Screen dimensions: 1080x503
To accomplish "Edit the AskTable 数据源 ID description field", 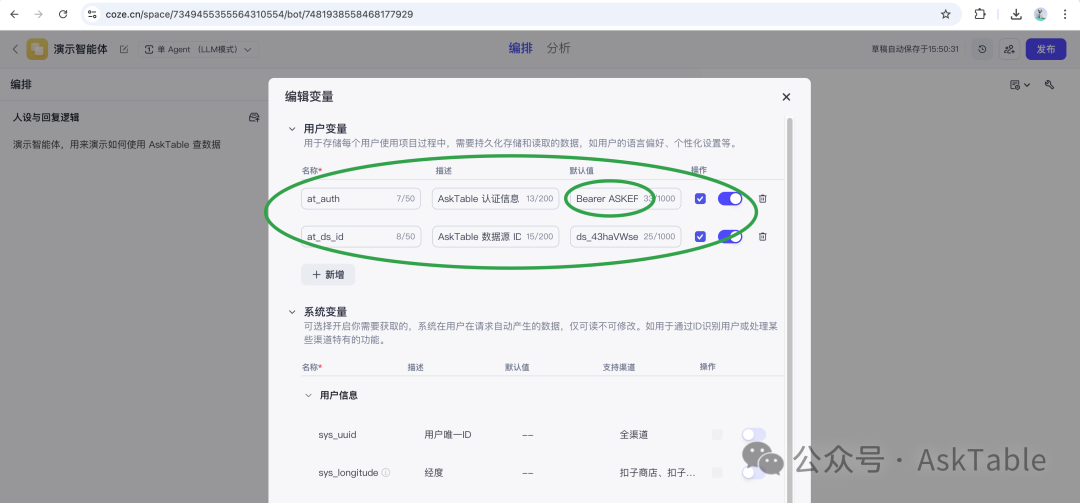I will pyautogui.click(x=495, y=236).
